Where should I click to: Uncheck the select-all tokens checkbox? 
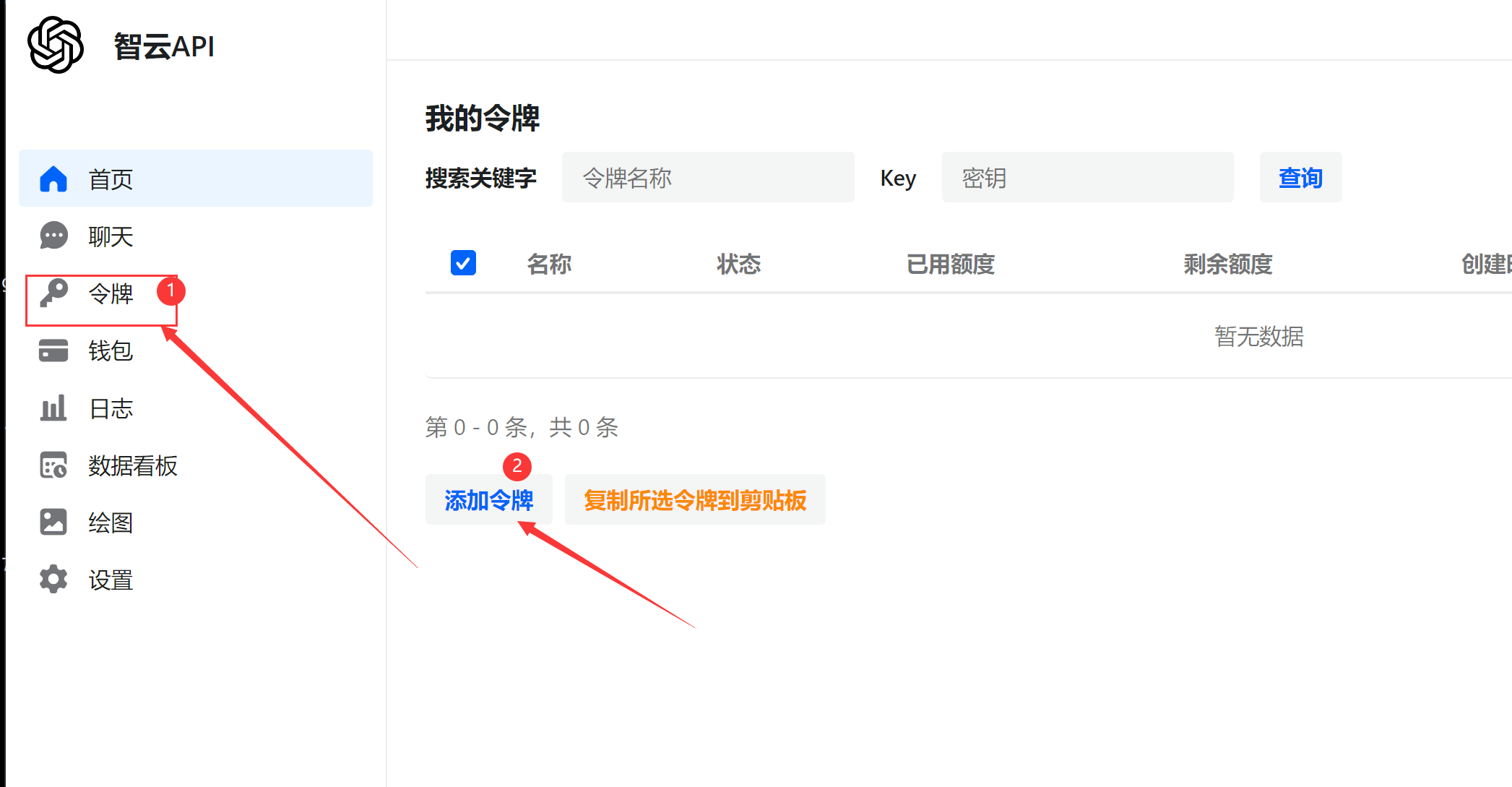(x=463, y=263)
